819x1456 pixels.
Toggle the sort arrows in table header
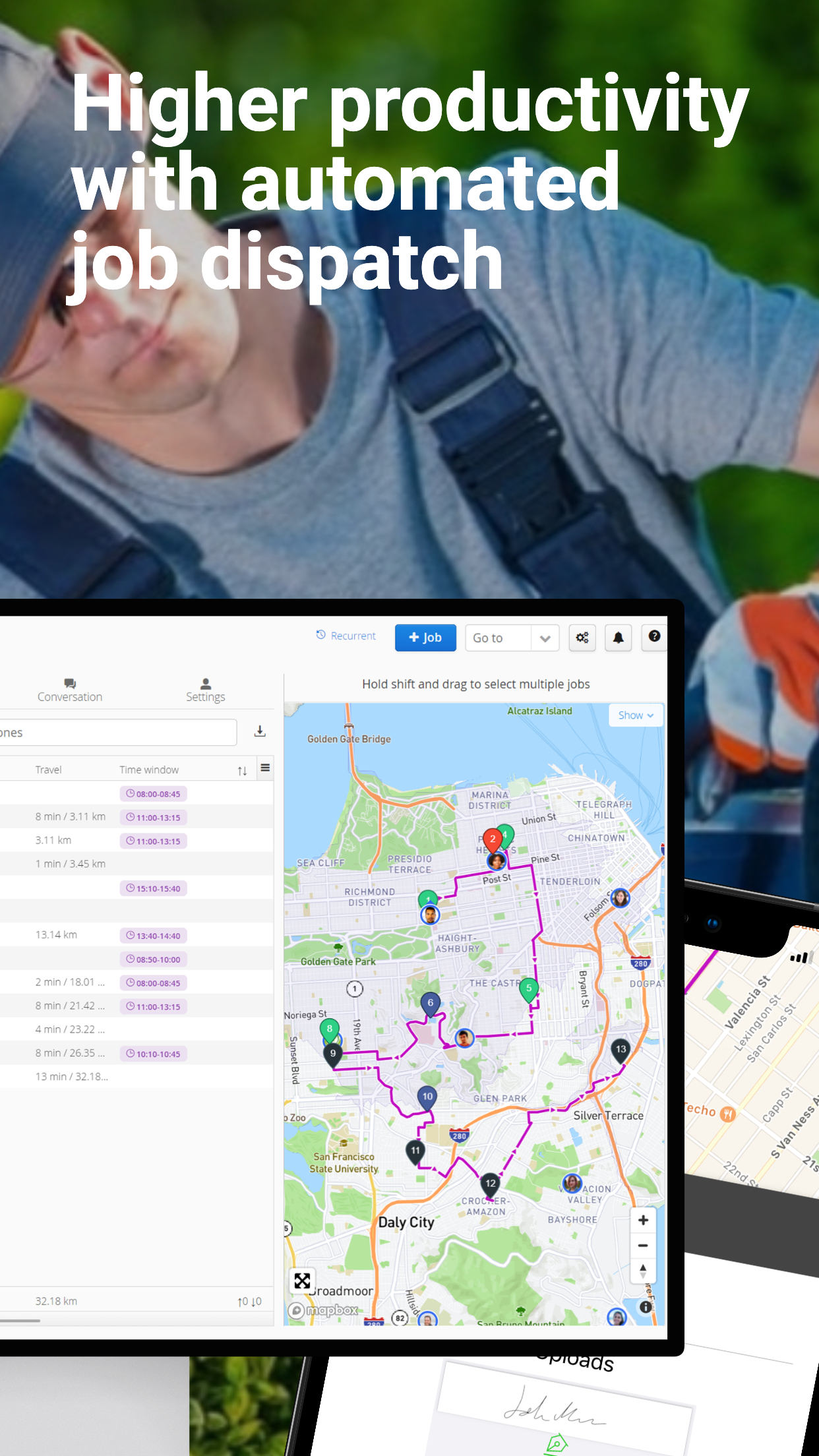(x=242, y=771)
